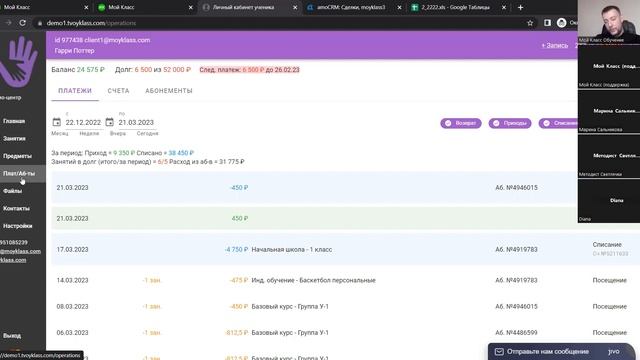This screenshot has height=360, width=640.
Task: Click the Начальная школа - 1 класс entry
Action: pyautogui.click(x=292, y=249)
